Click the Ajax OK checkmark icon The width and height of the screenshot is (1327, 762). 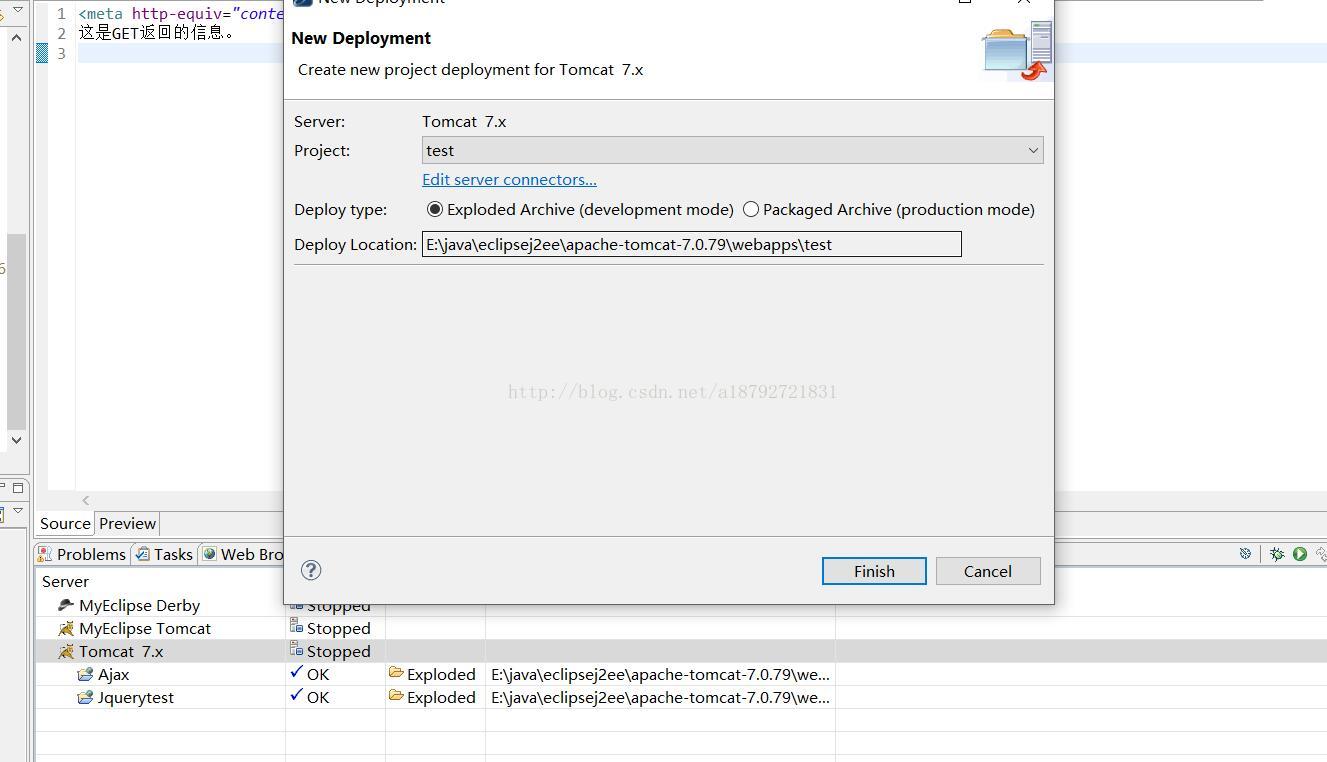click(296, 672)
